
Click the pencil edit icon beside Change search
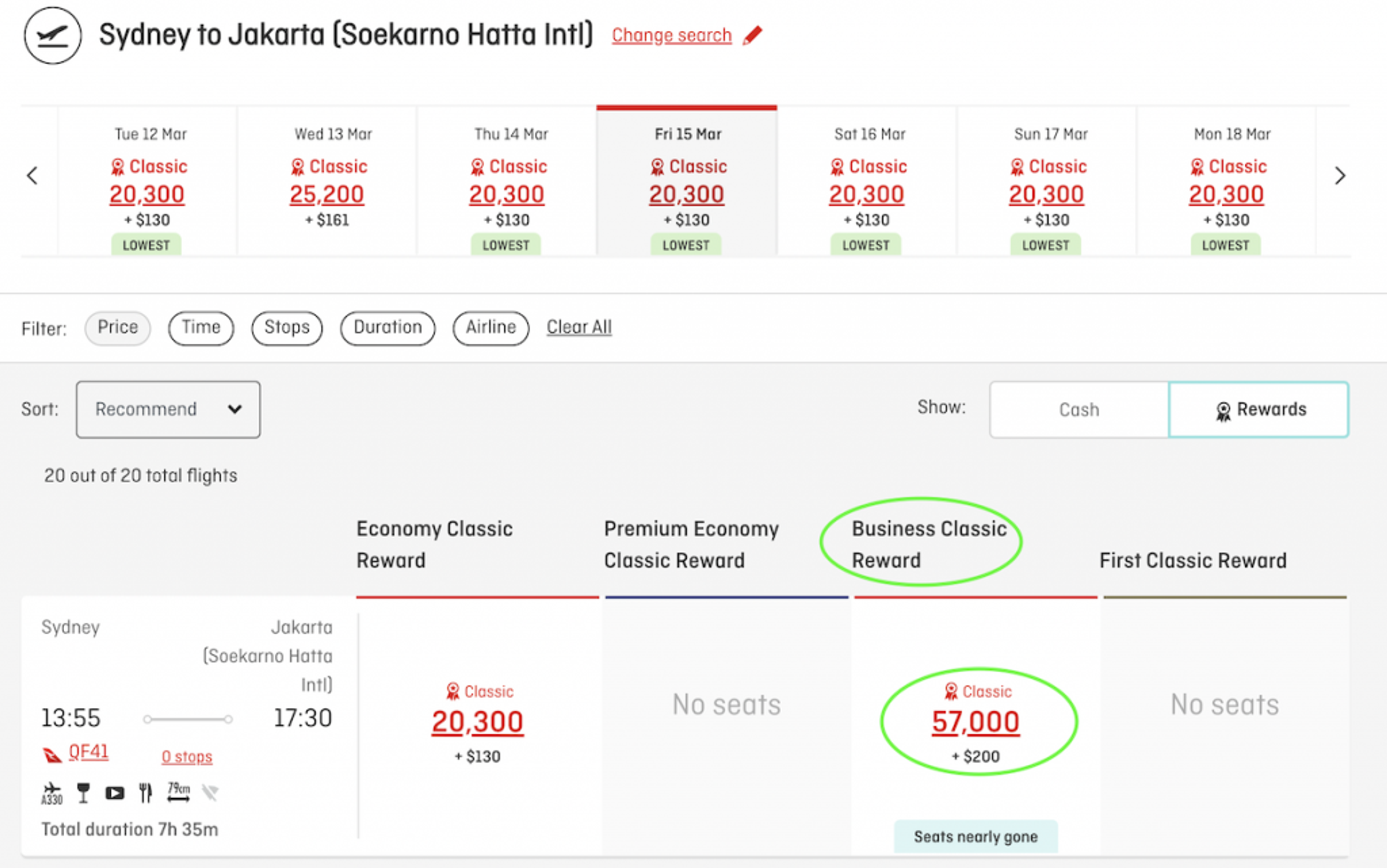[752, 36]
